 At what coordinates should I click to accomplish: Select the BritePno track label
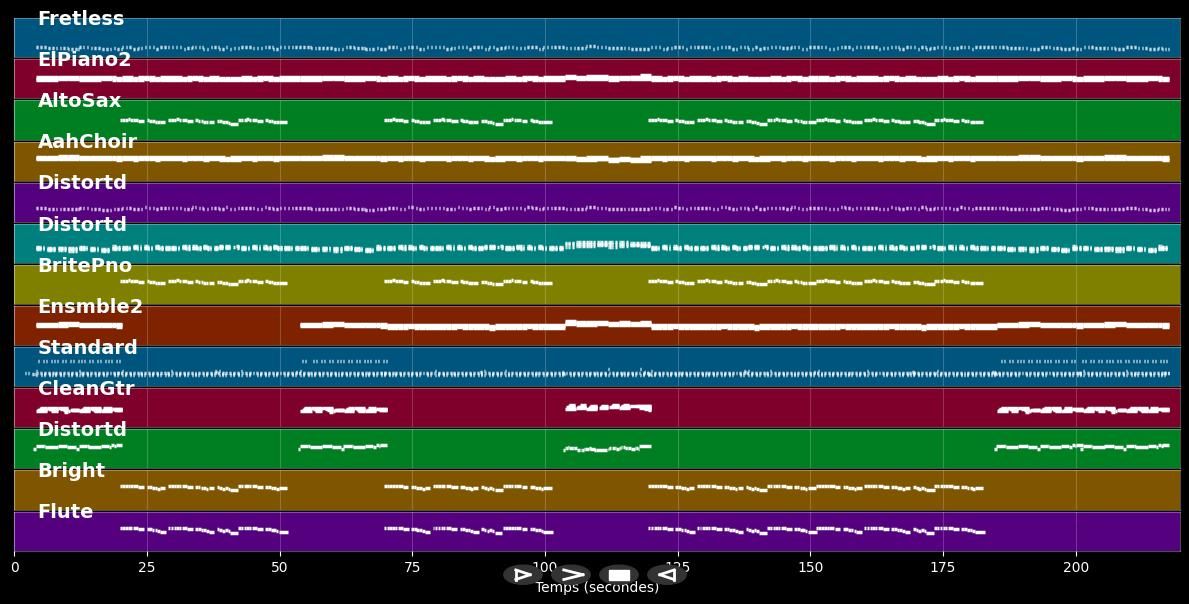click(x=85, y=266)
